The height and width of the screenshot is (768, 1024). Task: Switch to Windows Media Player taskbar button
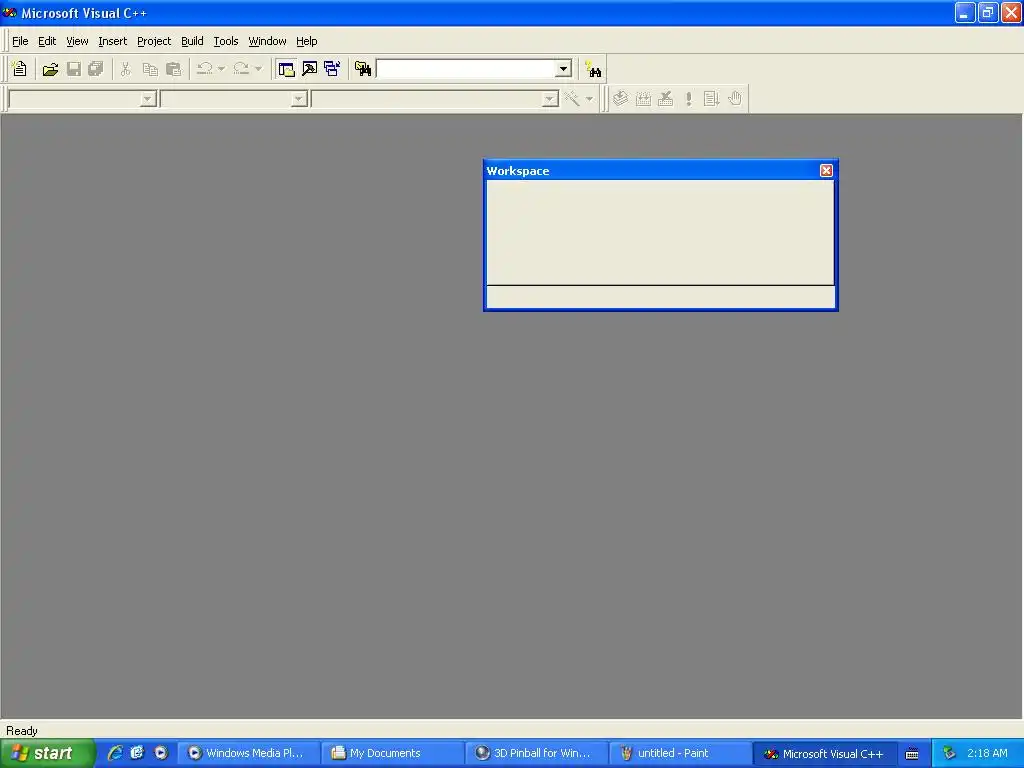click(249, 753)
